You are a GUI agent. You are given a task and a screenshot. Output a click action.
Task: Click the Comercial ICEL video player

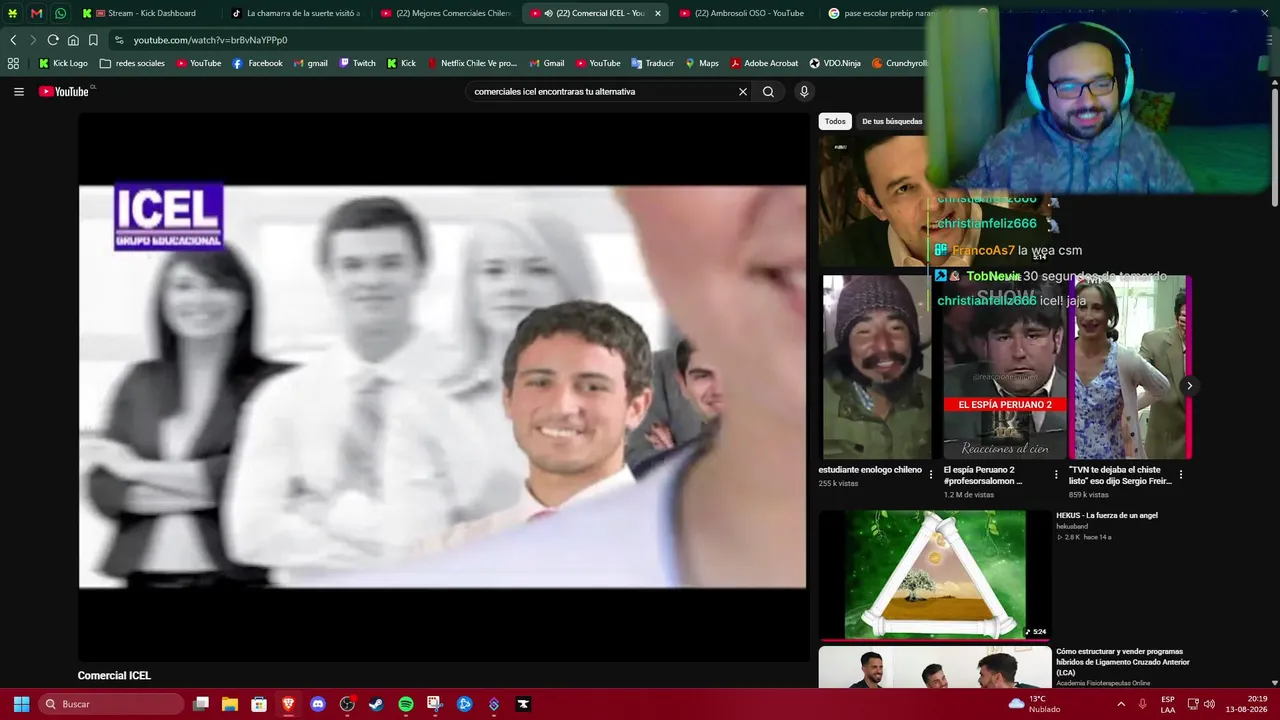pos(442,387)
